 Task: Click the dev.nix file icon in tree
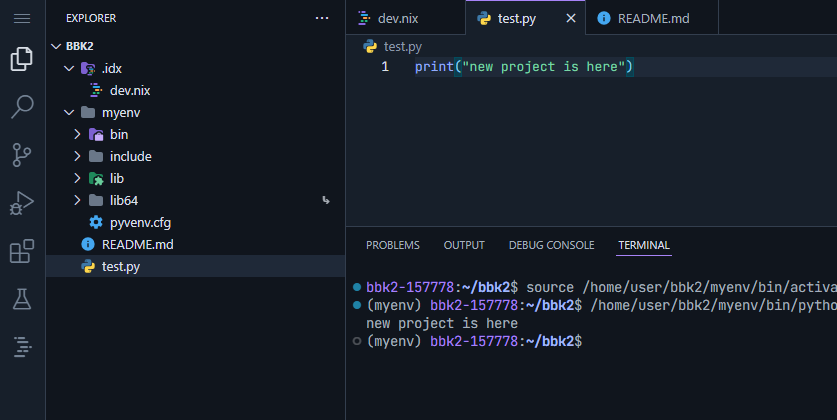pos(96,90)
